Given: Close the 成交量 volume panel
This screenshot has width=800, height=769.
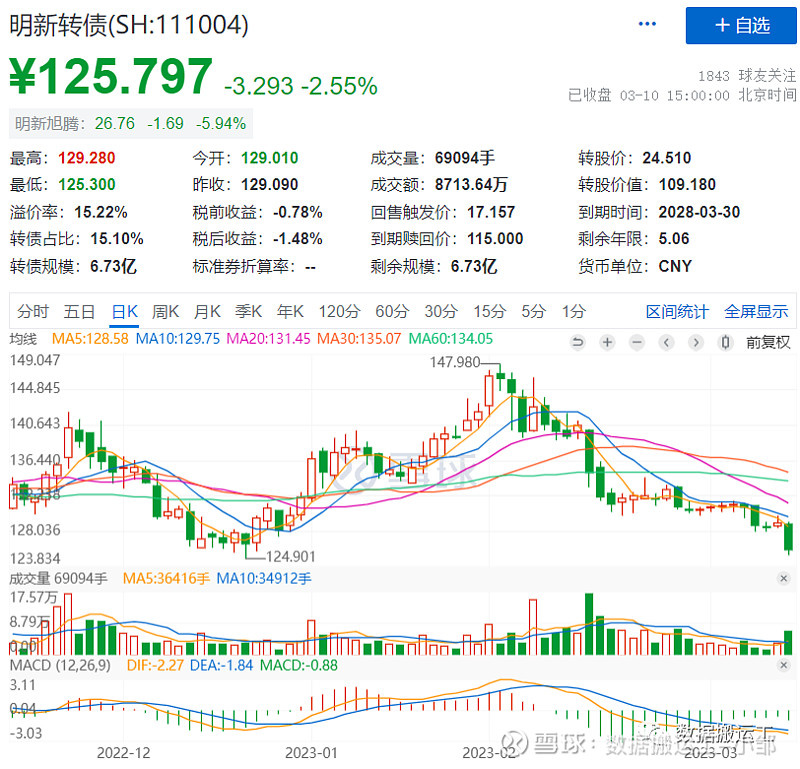Looking at the screenshot, I should tap(784, 578).
